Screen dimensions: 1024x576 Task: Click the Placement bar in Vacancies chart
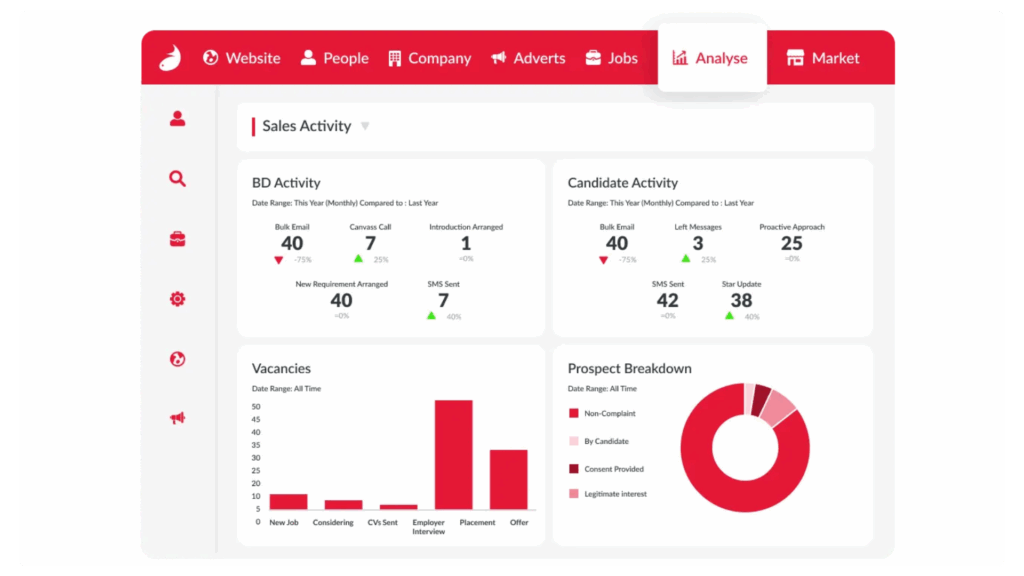pyautogui.click(x=453, y=455)
